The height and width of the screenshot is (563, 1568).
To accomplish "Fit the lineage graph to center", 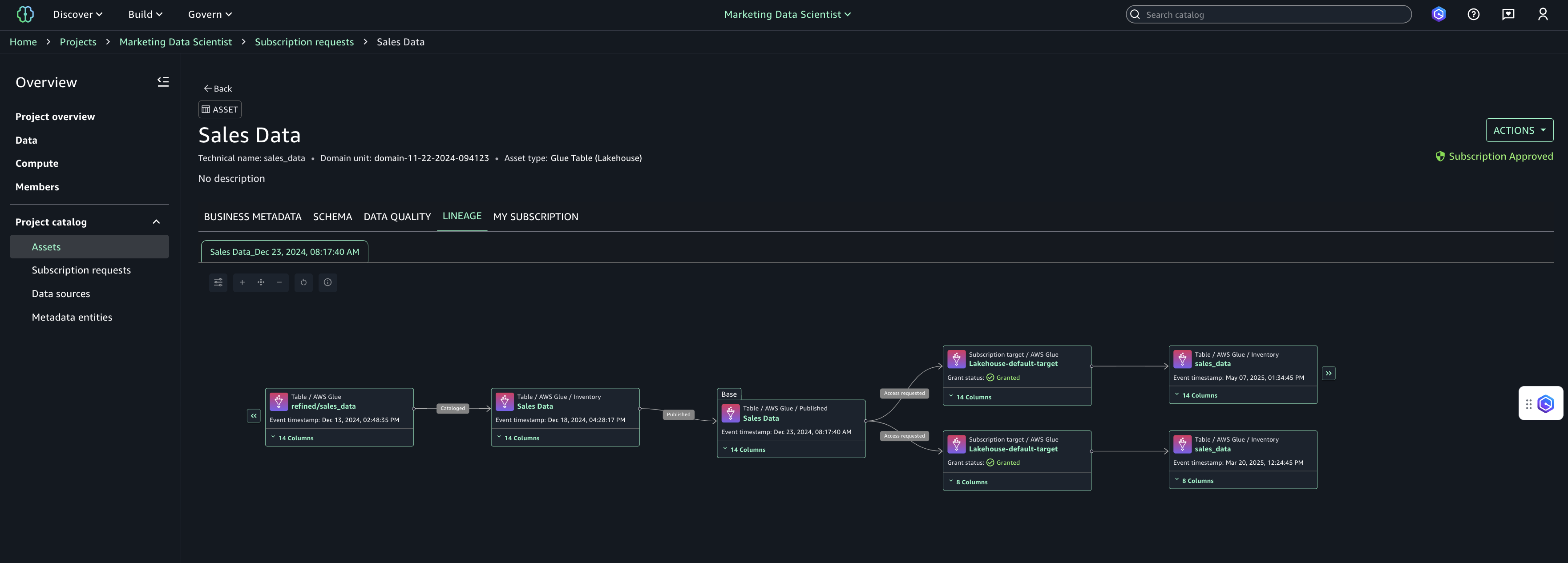I will 261,282.
